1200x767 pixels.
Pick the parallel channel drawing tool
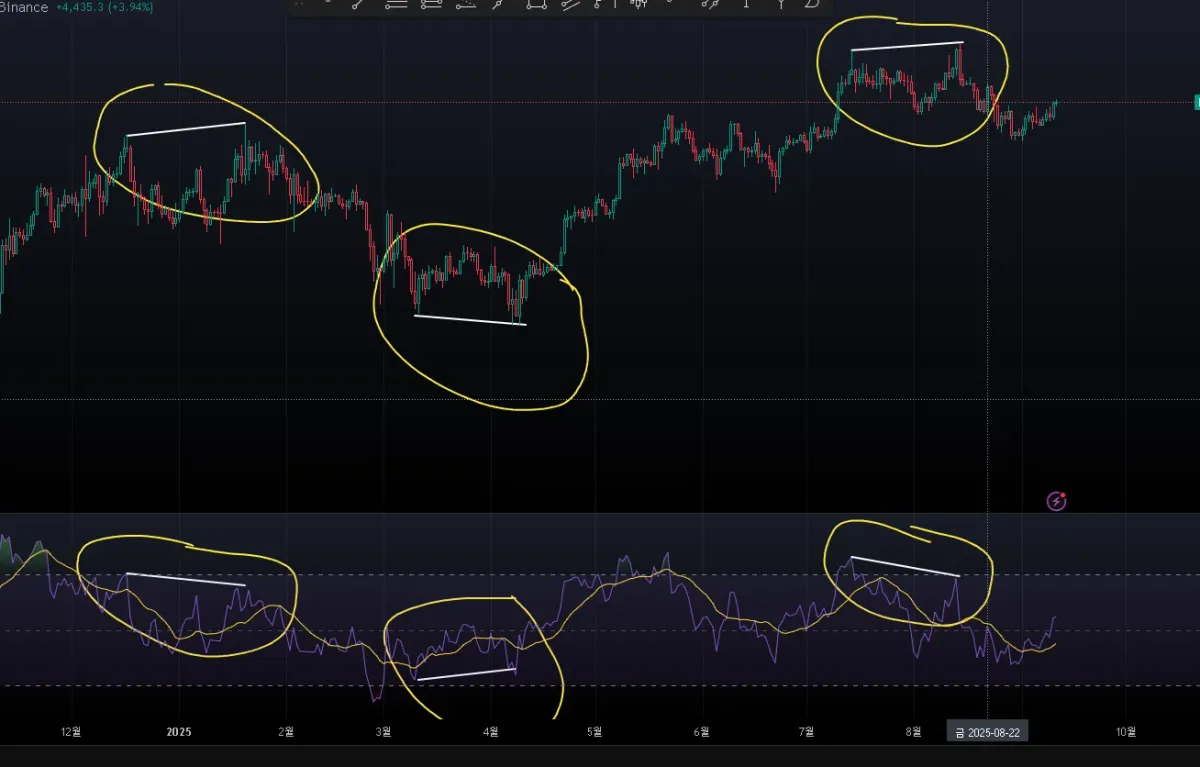[570, 5]
